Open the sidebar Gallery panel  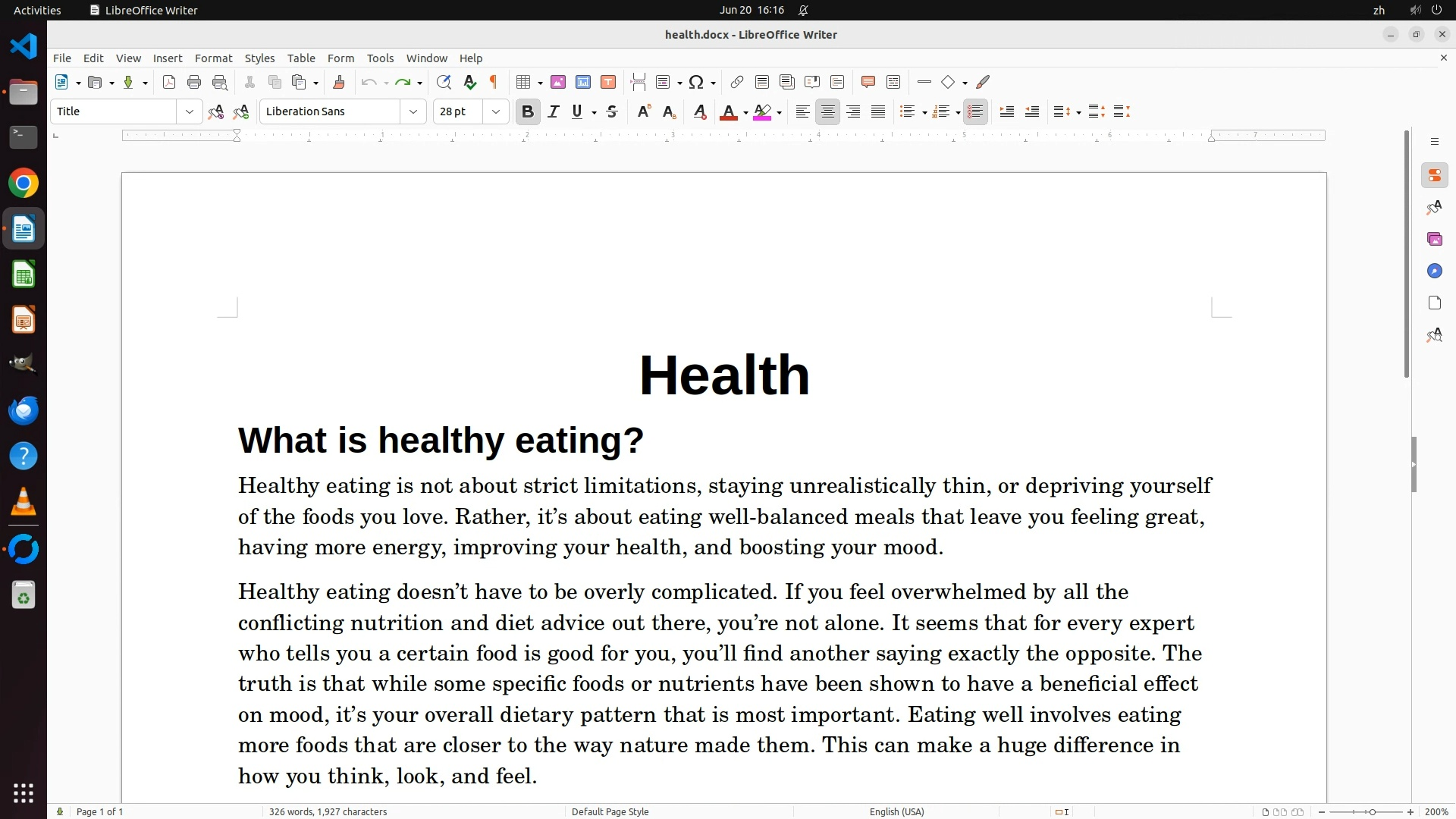[1434, 240]
